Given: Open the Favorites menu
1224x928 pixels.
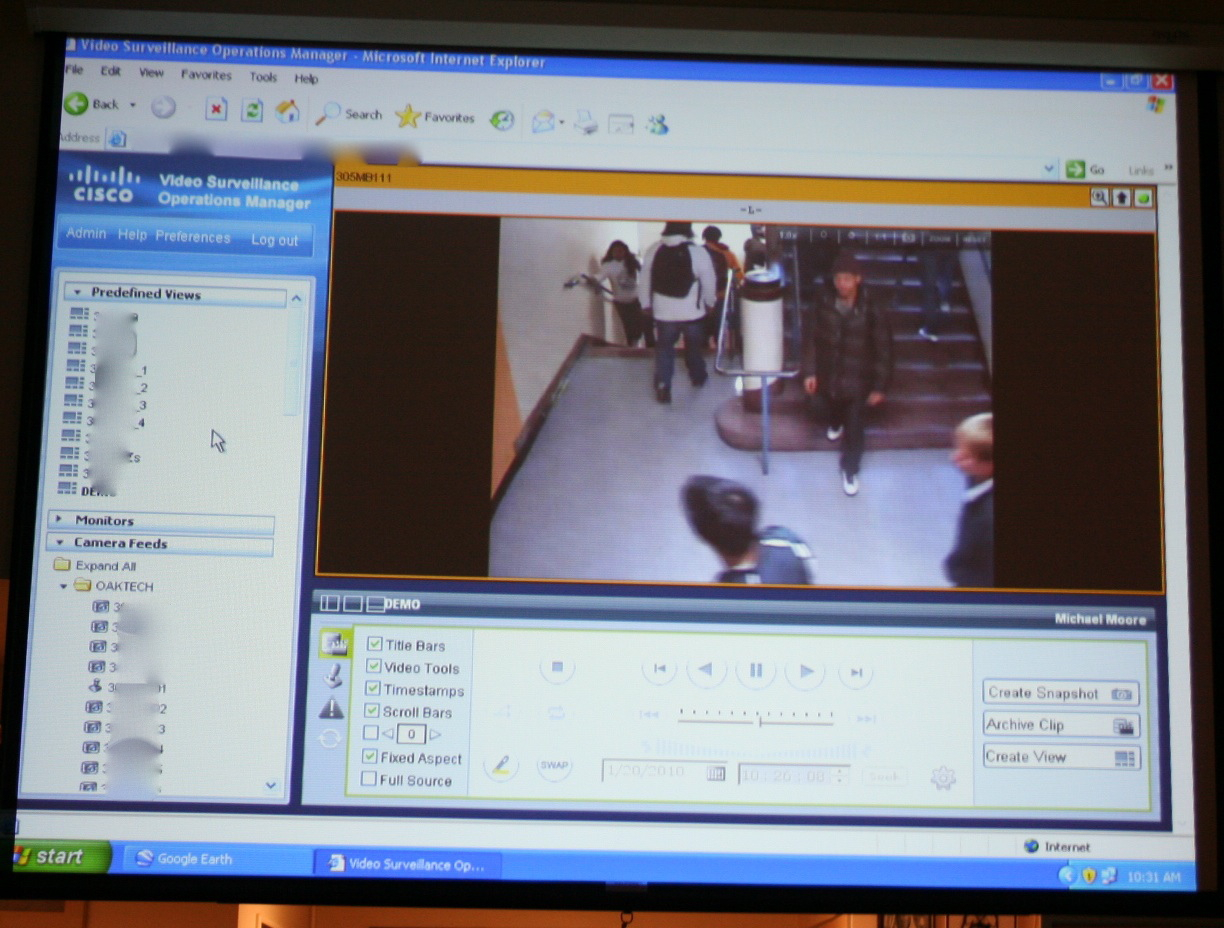Looking at the screenshot, I should (206, 76).
